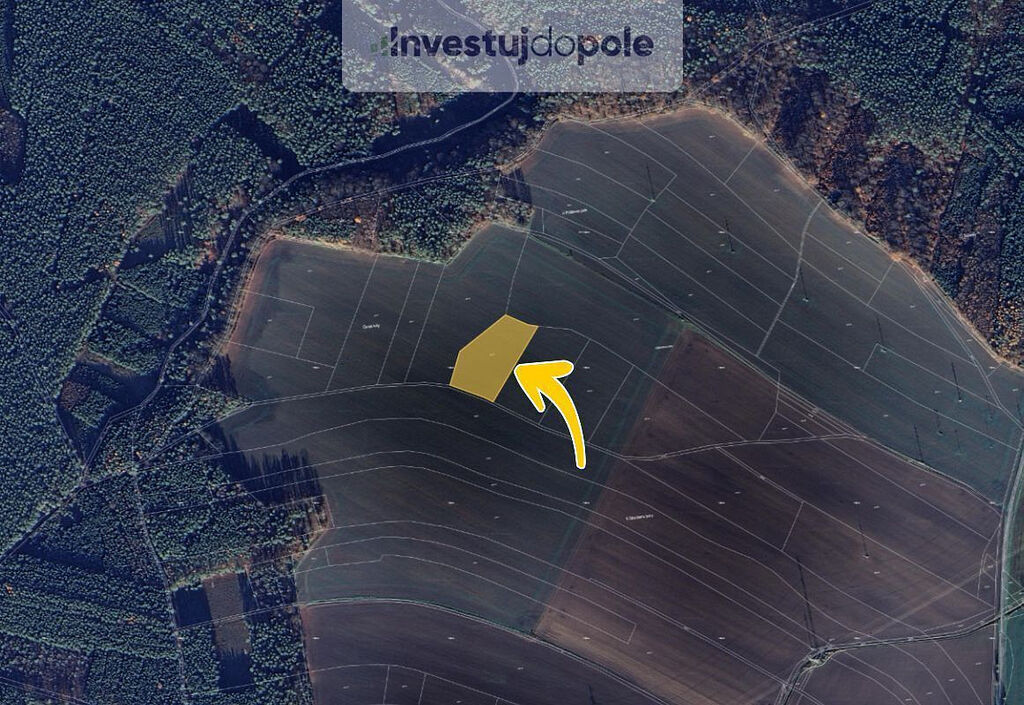
Task: Click the small label inside the brown field
Action: [639, 516]
